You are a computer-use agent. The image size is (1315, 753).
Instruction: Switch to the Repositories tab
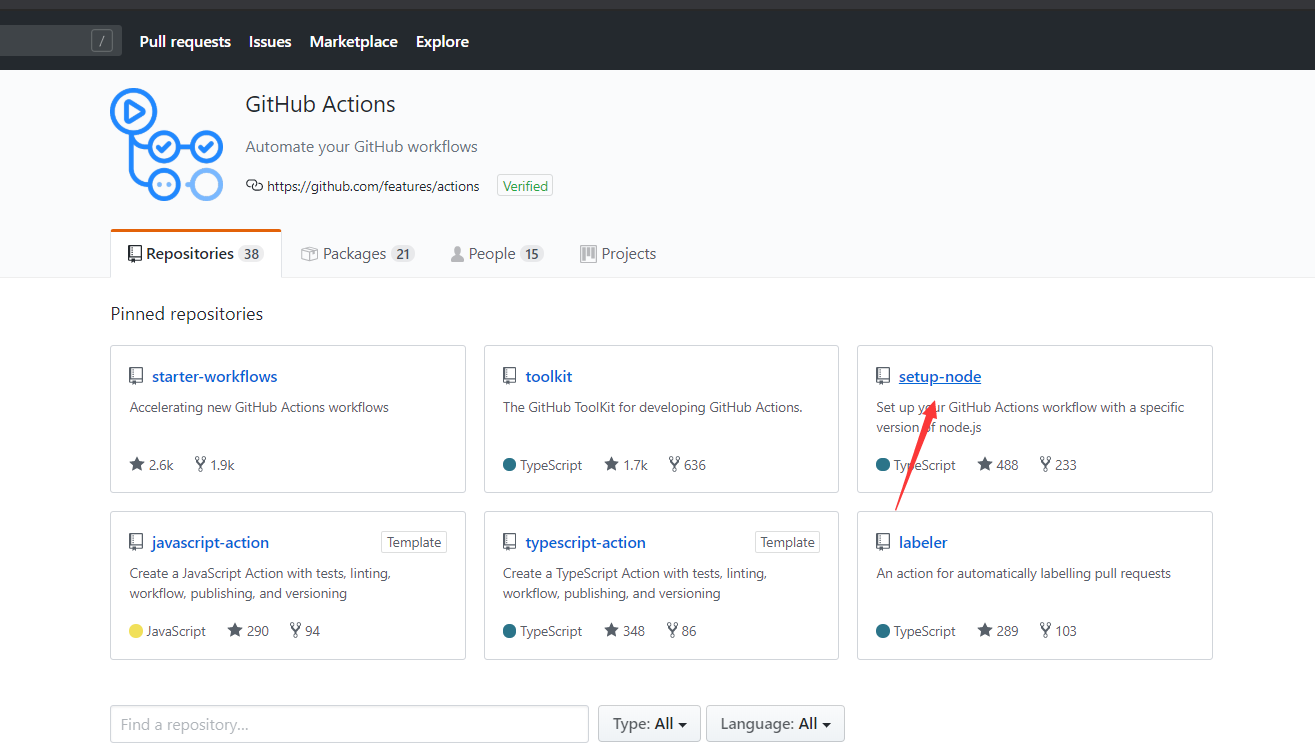pos(196,254)
